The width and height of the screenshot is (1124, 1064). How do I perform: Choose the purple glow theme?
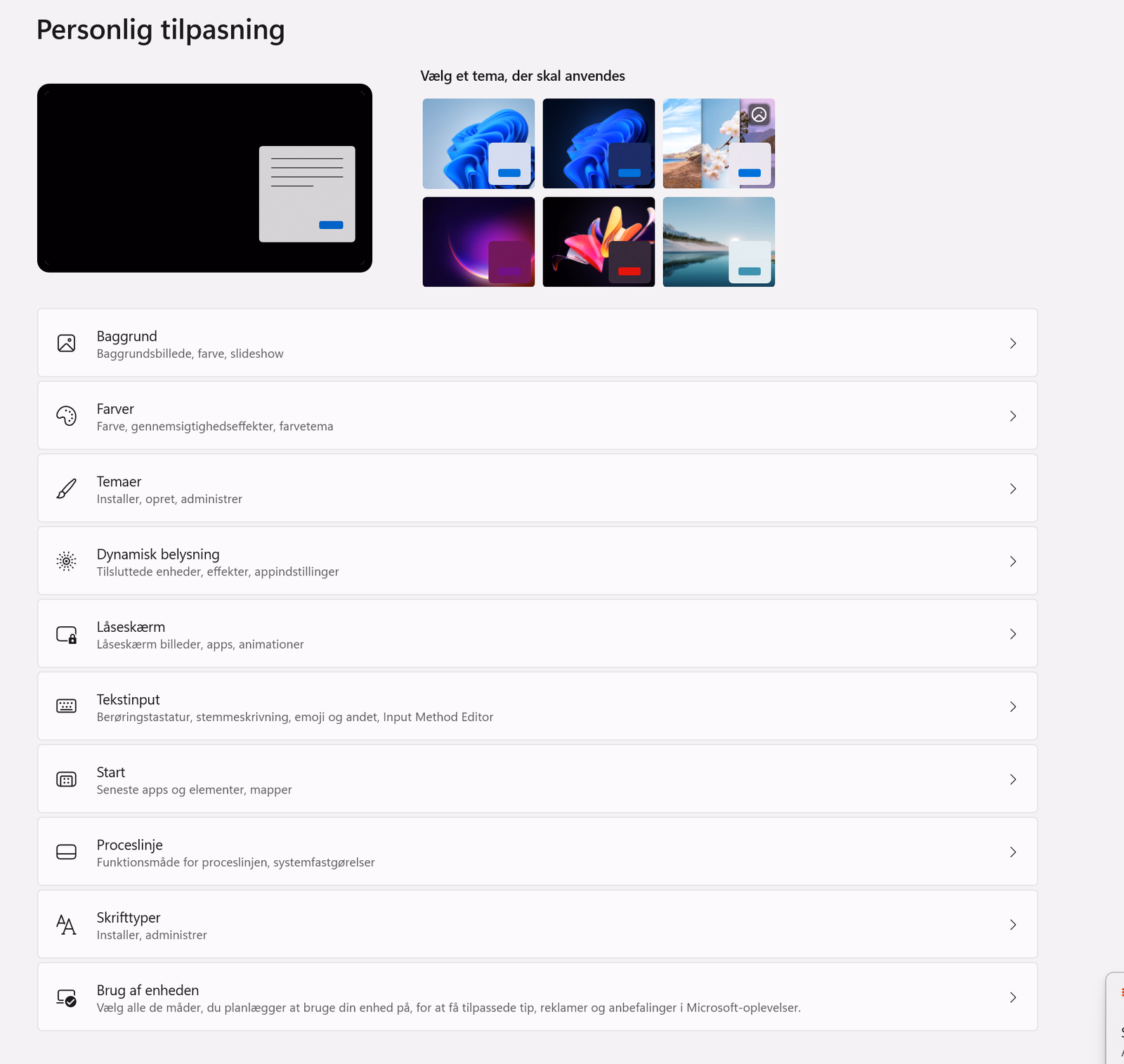point(478,242)
